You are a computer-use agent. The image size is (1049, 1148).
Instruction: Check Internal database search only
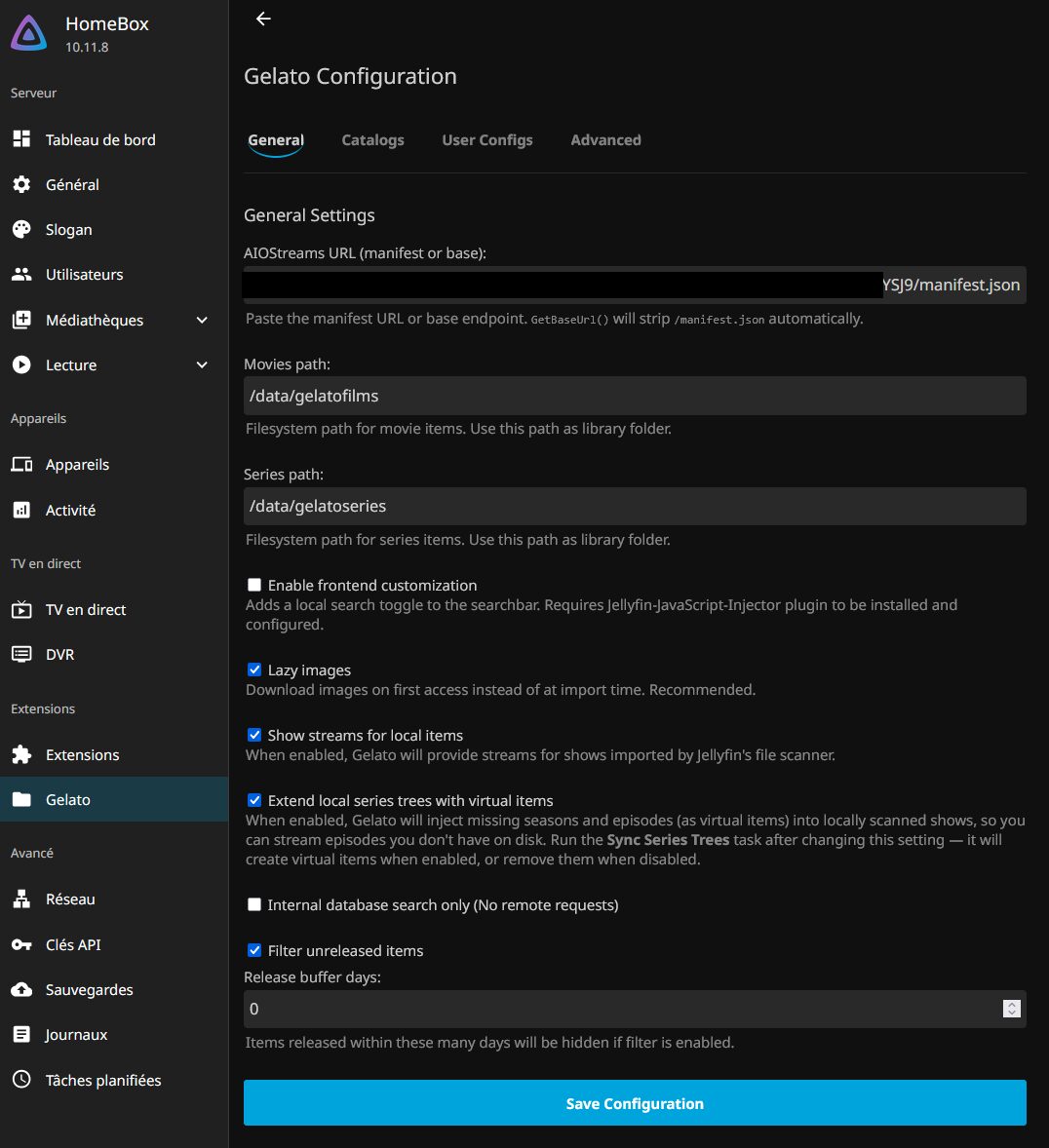coord(254,905)
